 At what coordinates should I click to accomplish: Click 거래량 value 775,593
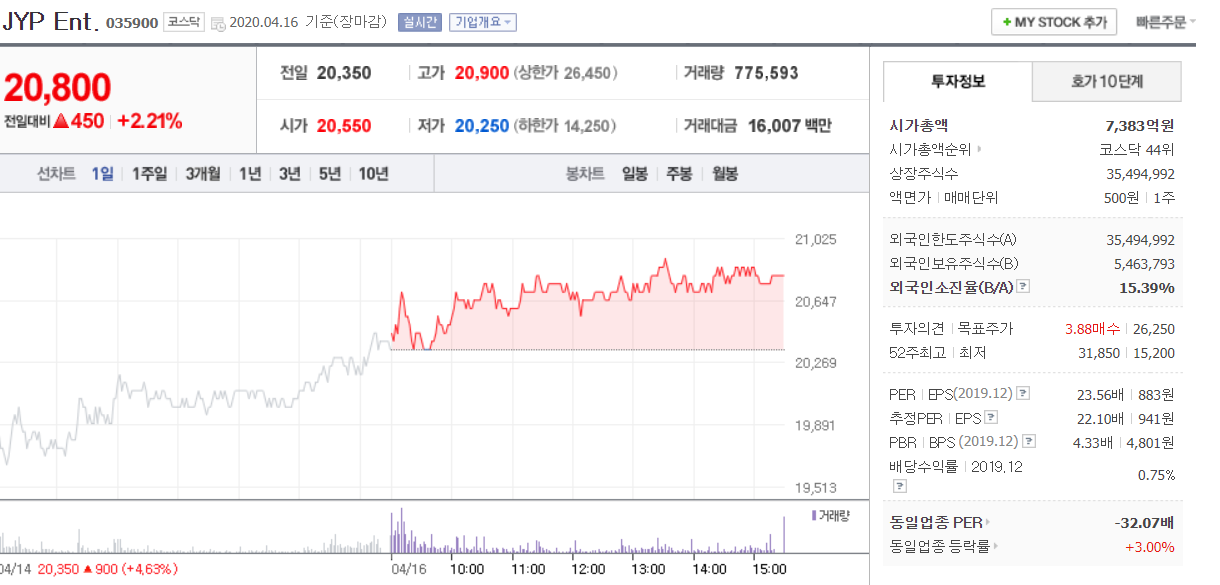pyautogui.click(x=766, y=73)
